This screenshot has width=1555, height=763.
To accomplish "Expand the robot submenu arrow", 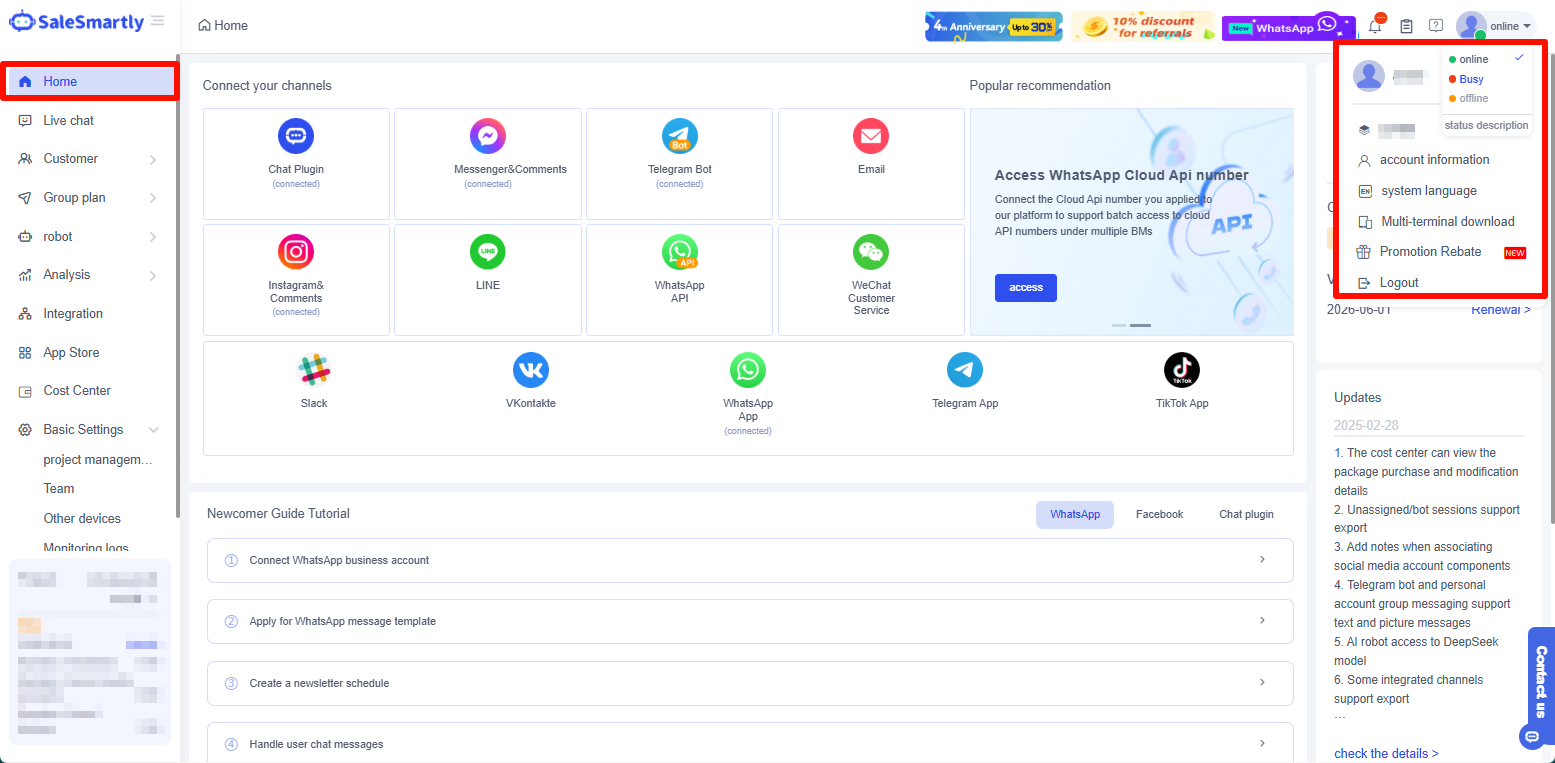I will (153, 237).
